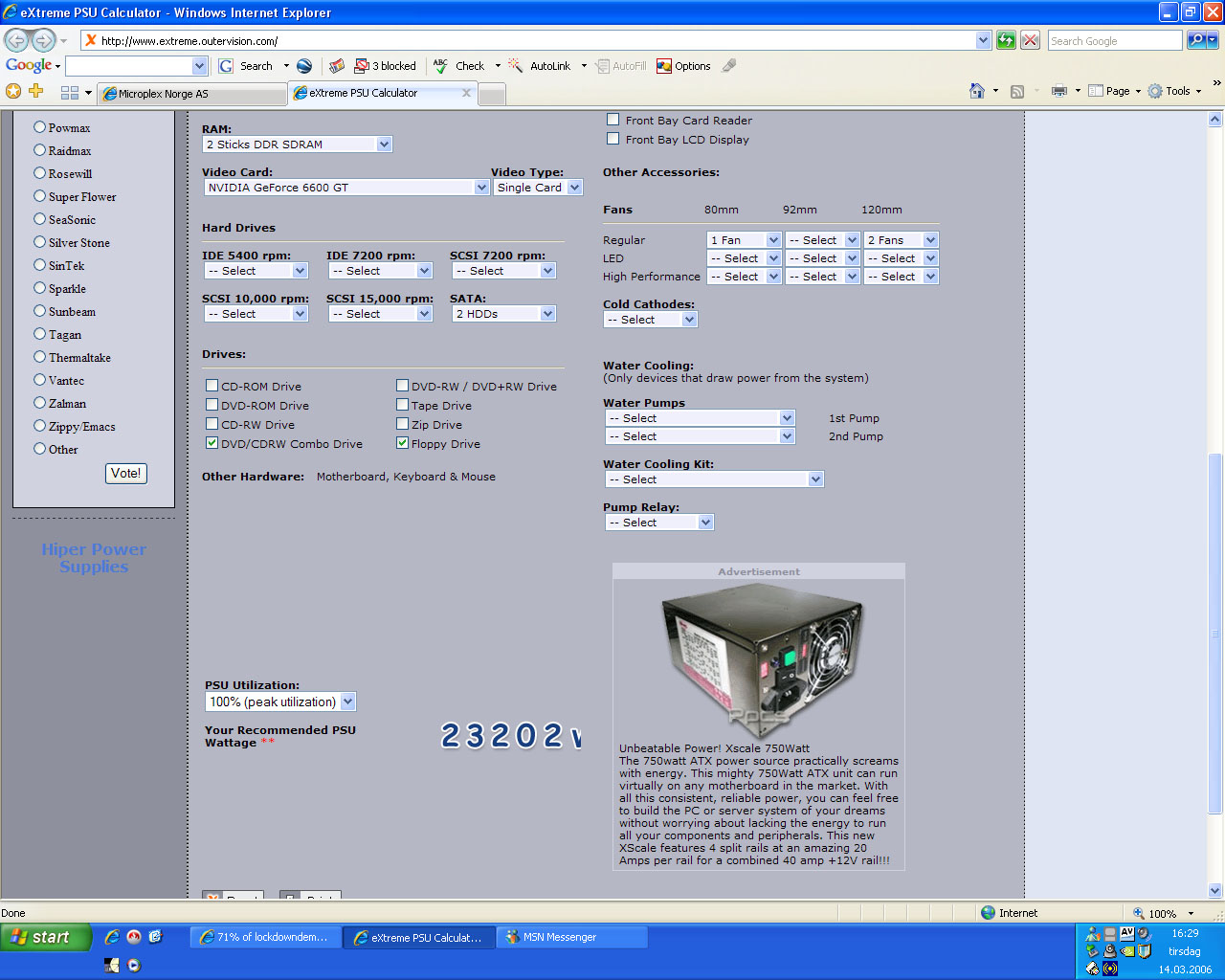Screen dimensions: 1225x980
Task: Open the SATA hard drives dropdown
Action: click(x=503, y=314)
